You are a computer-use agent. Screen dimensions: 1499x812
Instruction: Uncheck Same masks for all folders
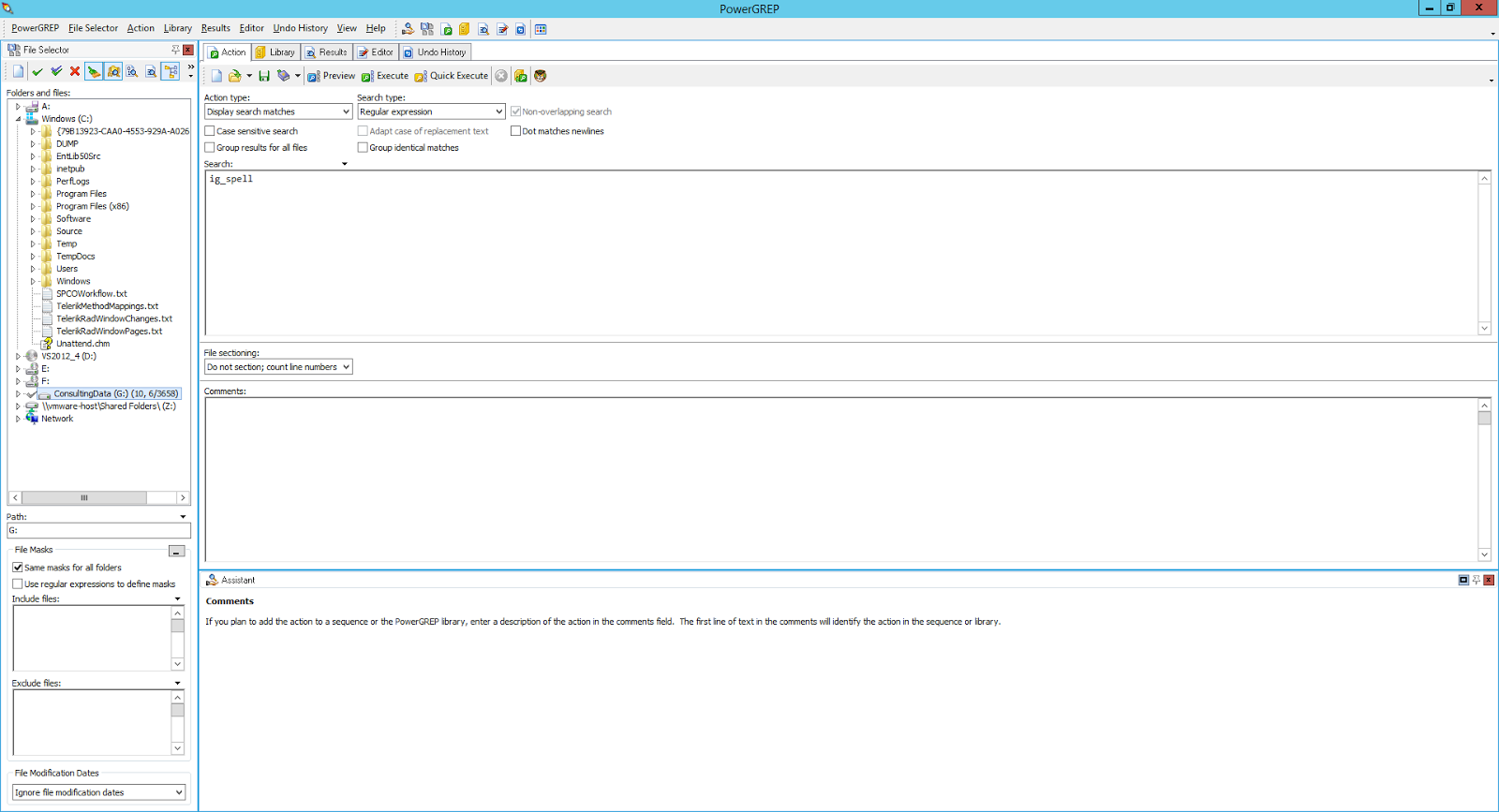coord(17,568)
